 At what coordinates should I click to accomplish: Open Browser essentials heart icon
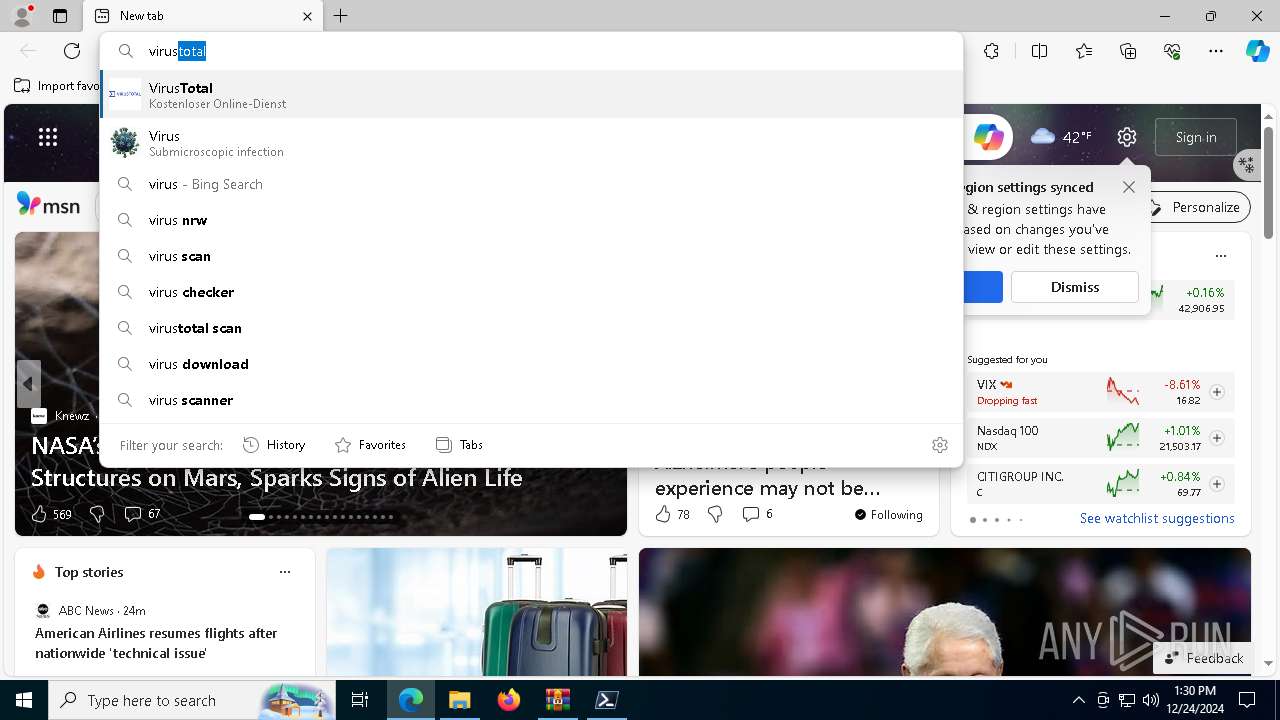(1172, 51)
